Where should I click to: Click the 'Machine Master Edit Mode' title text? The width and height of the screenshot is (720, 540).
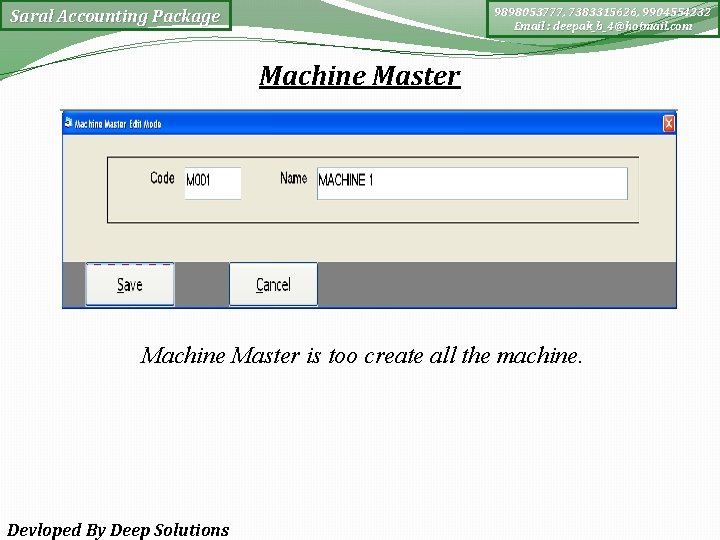point(118,124)
